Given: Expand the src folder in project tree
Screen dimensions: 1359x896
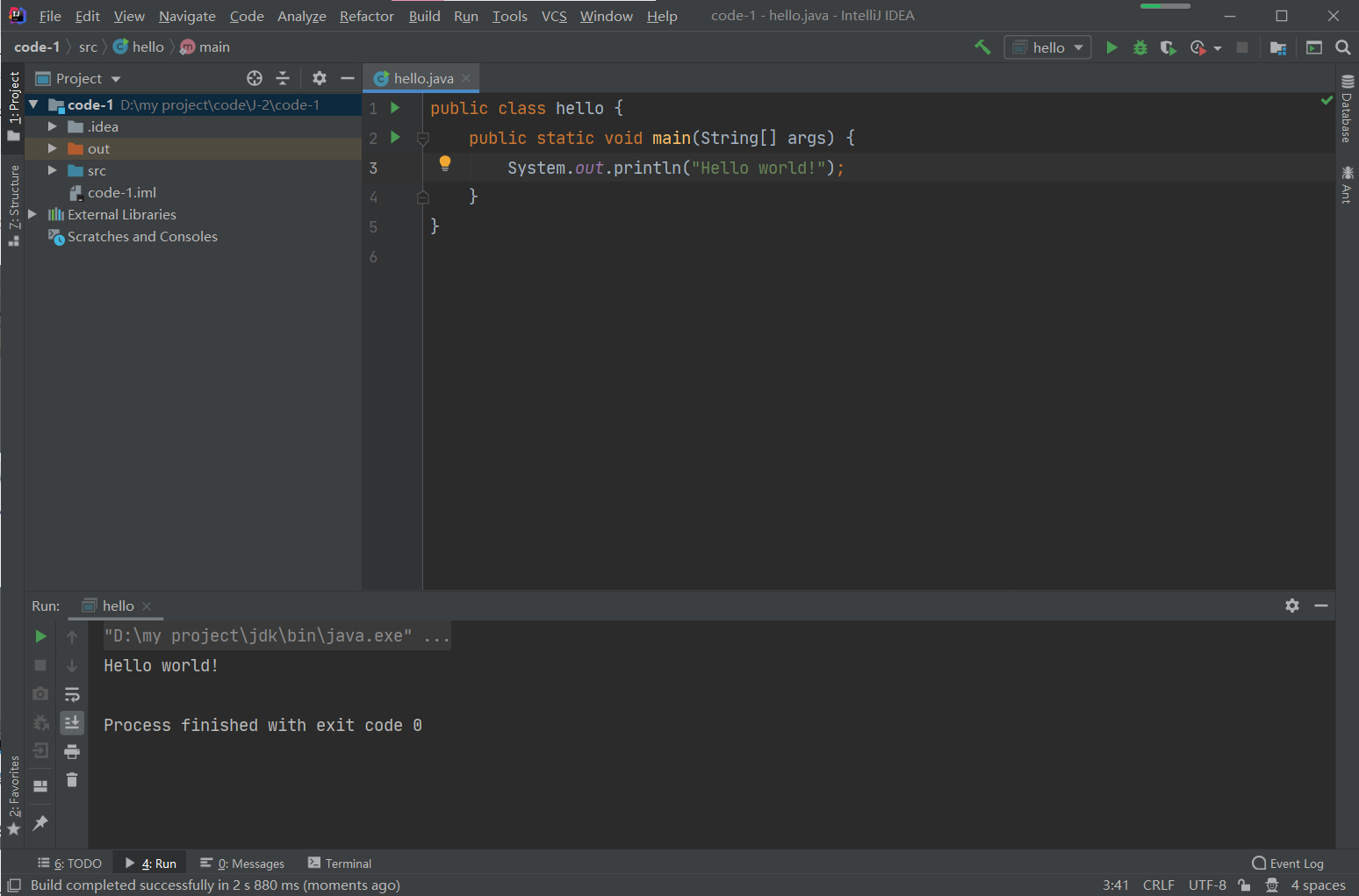Looking at the screenshot, I should click(x=53, y=170).
